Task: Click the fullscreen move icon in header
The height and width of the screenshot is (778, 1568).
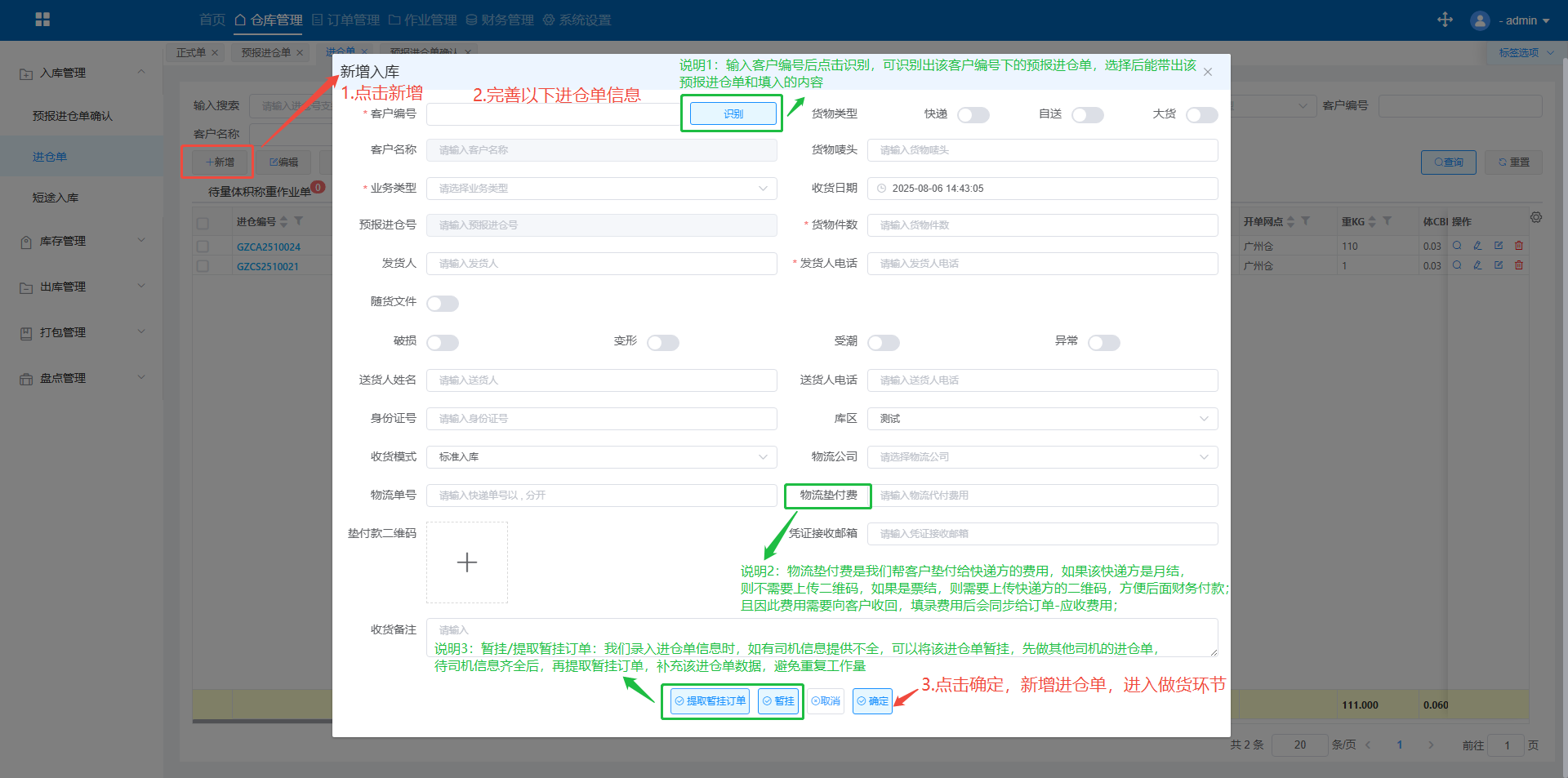Action: click(1445, 20)
